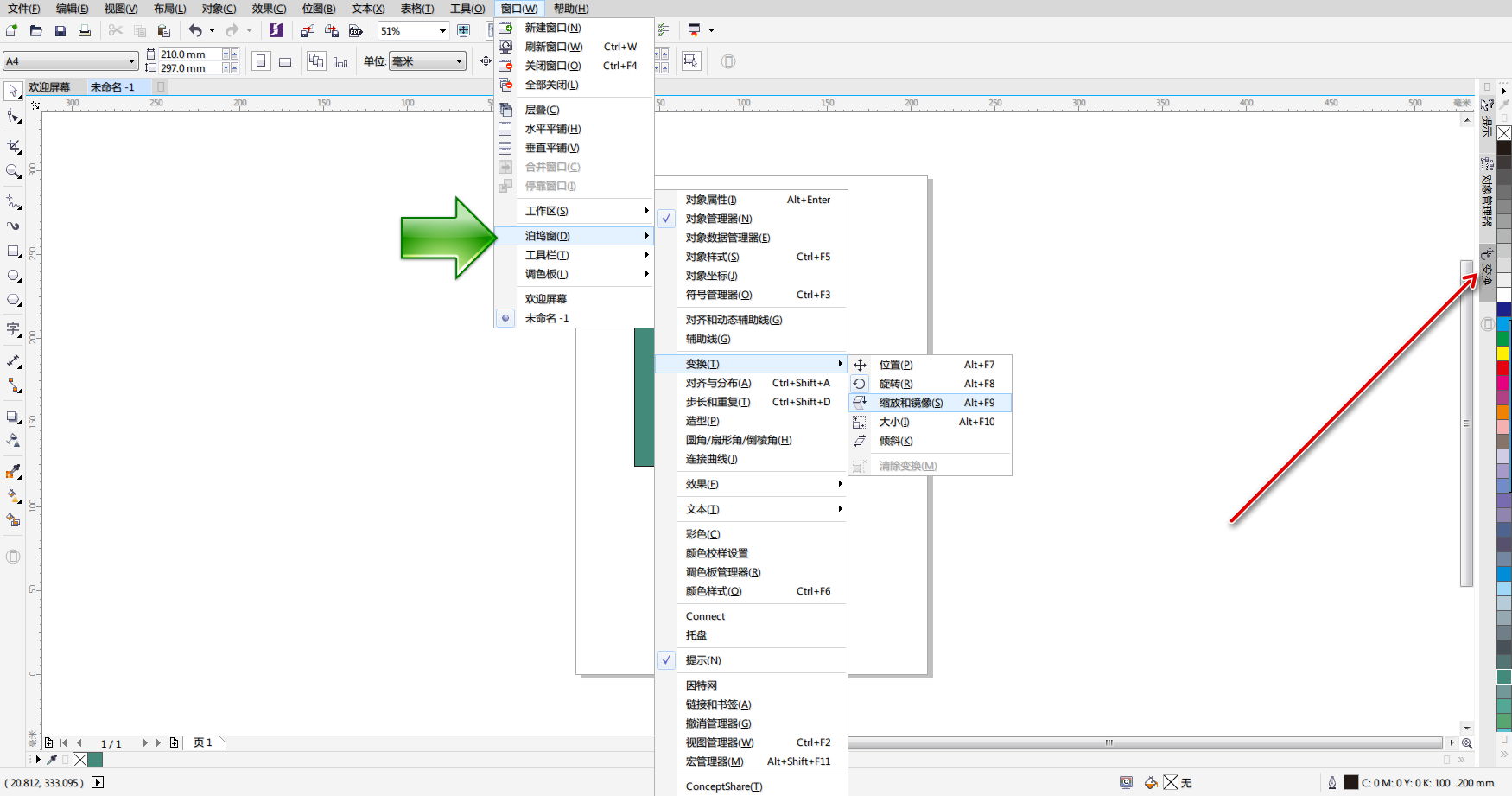Select the Rectangle tool
Screen dimensions: 1512x796
tap(13, 252)
